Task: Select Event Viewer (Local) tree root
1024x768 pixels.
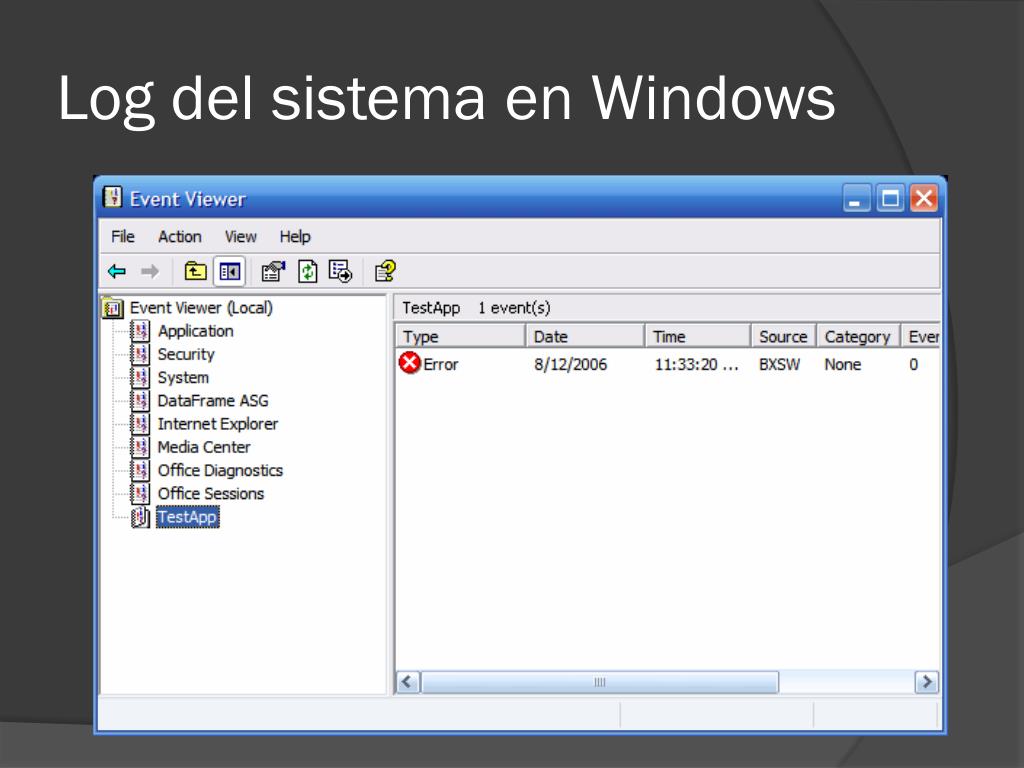Action: tap(201, 308)
